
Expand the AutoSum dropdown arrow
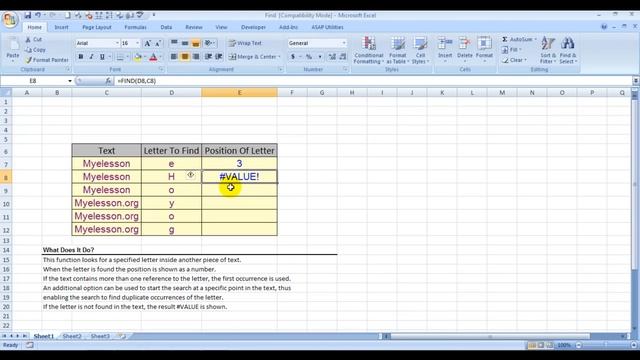[x=536, y=40]
